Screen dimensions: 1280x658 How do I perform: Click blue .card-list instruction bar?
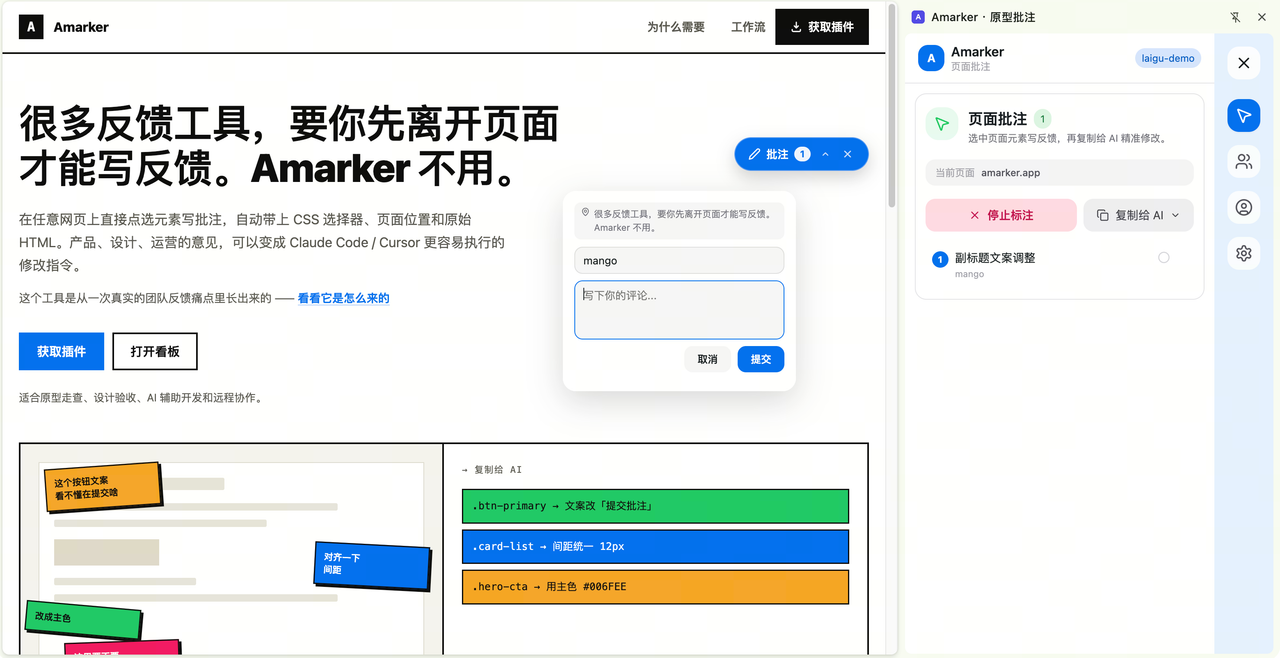point(655,547)
